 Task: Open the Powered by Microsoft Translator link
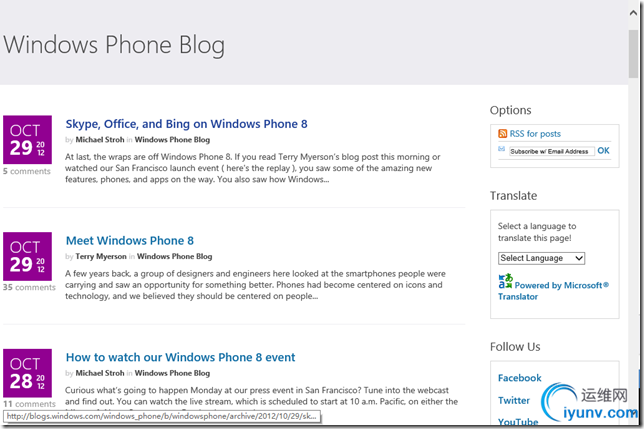[x=554, y=291]
